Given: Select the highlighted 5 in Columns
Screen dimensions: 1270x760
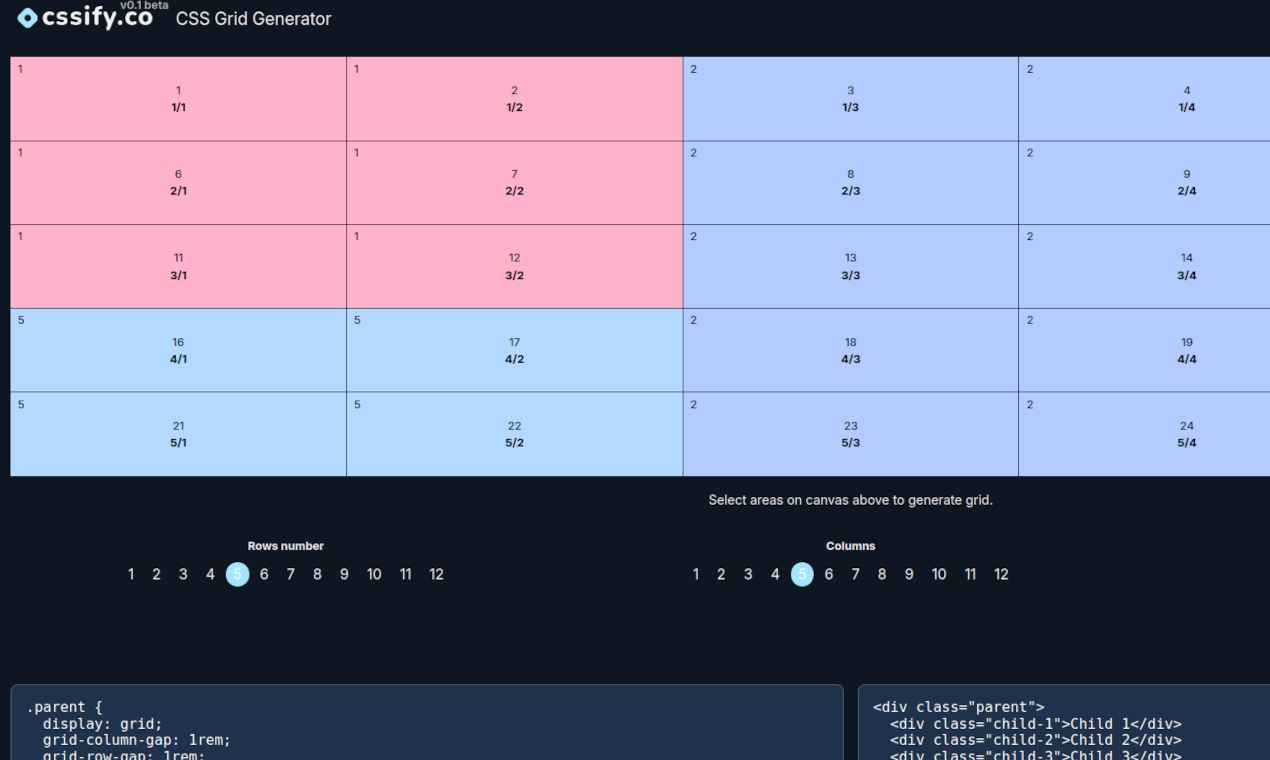Looking at the screenshot, I should pyautogui.click(x=802, y=574).
